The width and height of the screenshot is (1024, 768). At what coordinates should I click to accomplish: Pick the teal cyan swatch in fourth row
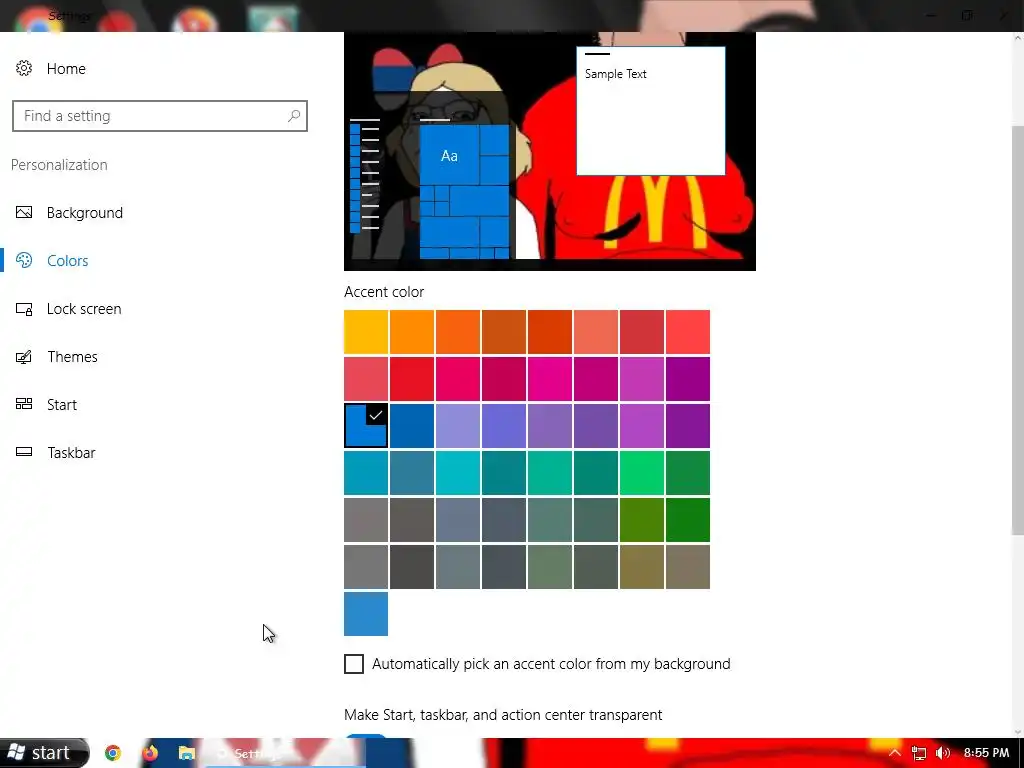[x=458, y=473]
